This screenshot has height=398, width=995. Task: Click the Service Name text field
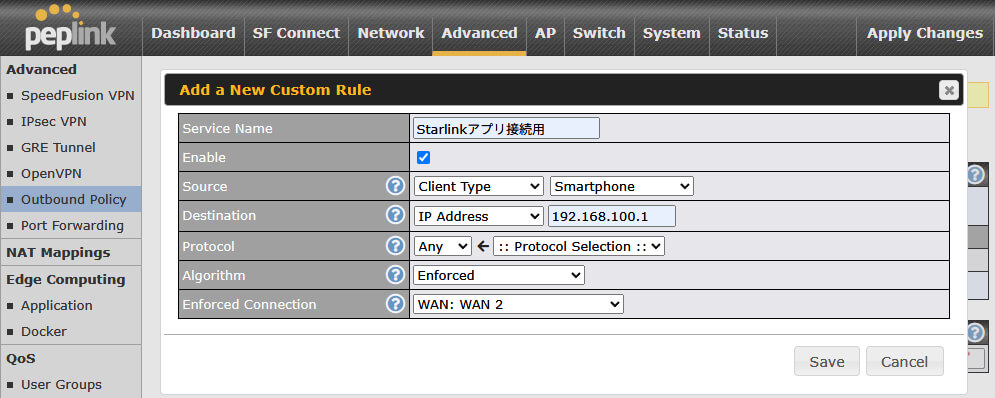[x=506, y=128]
